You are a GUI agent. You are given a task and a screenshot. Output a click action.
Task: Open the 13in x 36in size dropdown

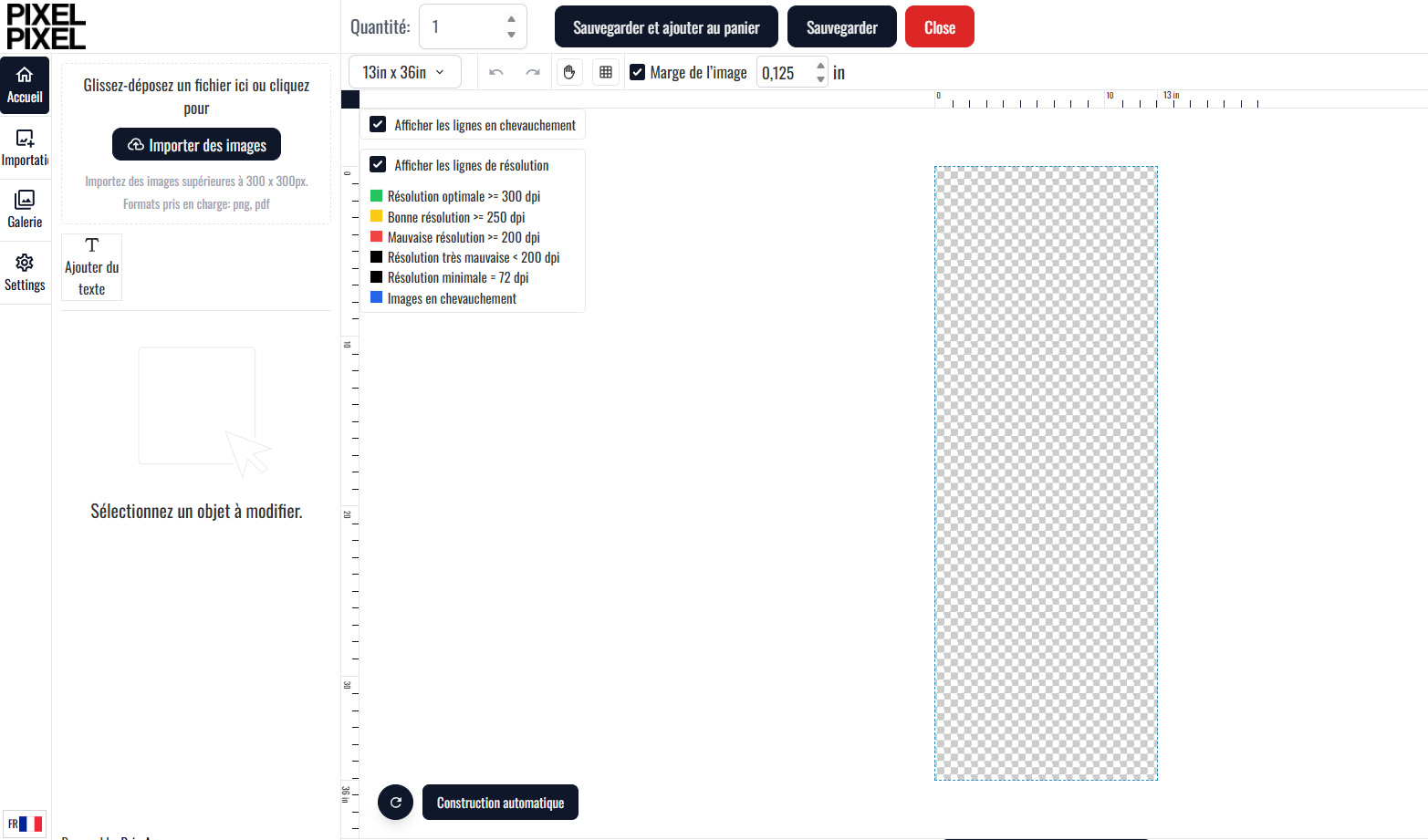(x=404, y=72)
